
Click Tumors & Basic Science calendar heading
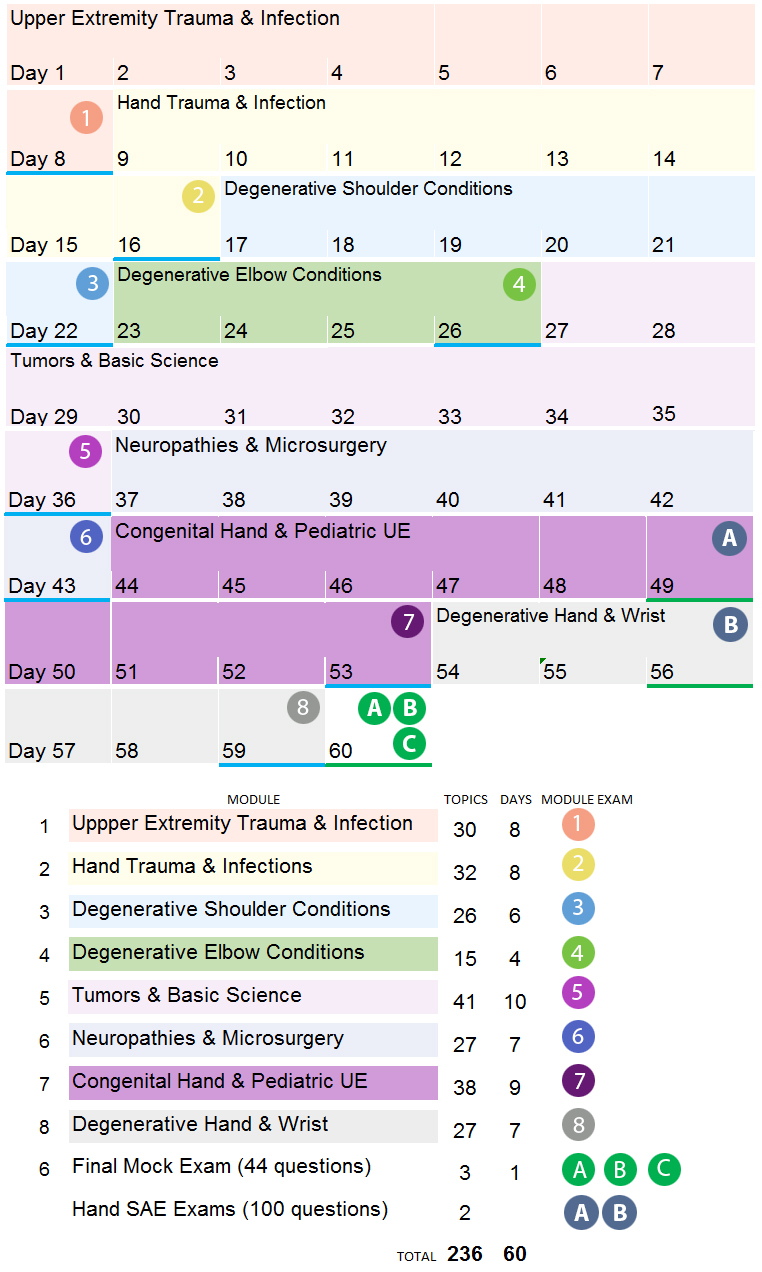[115, 361]
